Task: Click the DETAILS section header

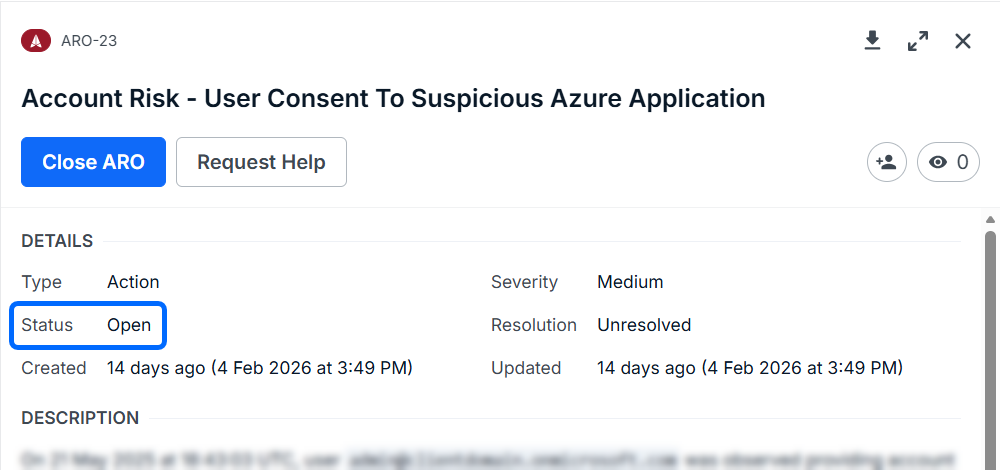Action: 57,241
